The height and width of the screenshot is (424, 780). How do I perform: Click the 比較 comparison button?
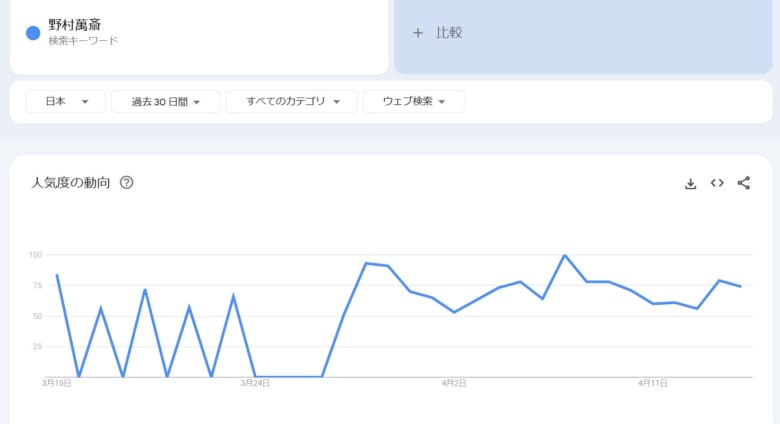[x=449, y=33]
